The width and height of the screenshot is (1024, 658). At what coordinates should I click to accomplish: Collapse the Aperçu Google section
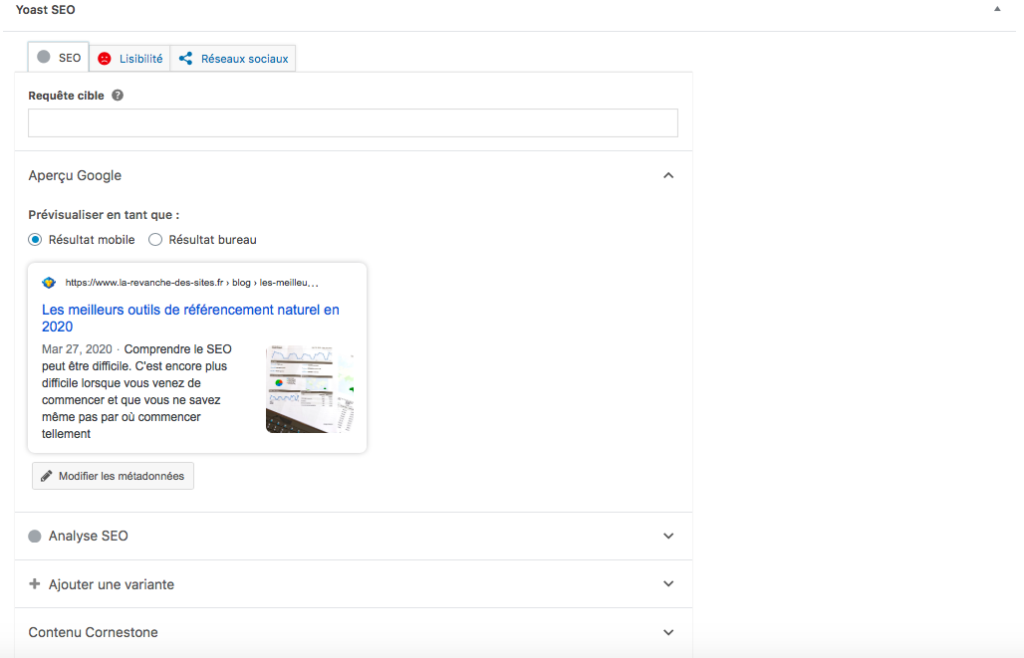[x=669, y=176]
